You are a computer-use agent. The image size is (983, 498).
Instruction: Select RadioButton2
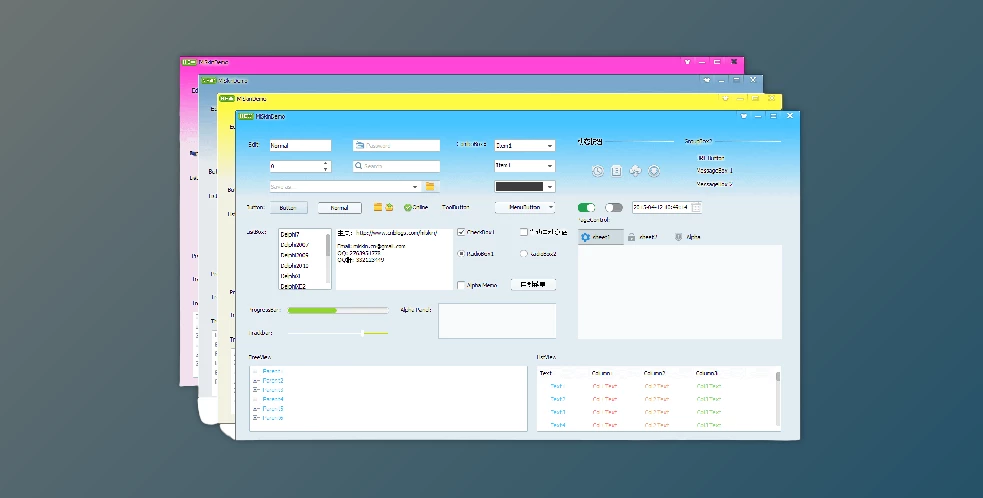pyautogui.click(x=523, y=254)
